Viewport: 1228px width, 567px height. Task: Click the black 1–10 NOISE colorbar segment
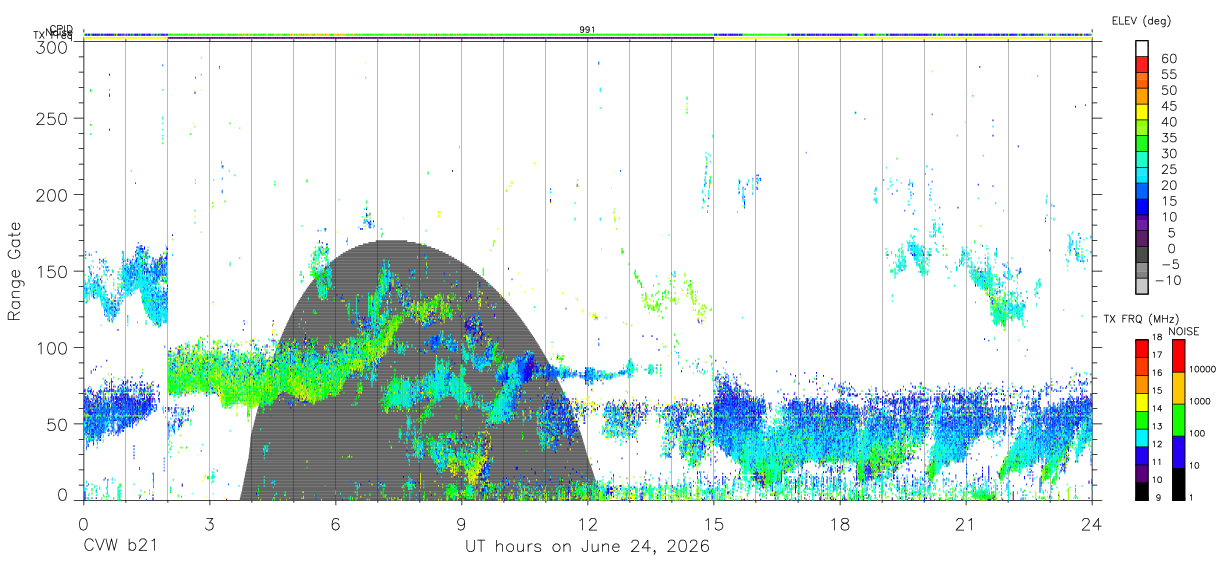1179,484
